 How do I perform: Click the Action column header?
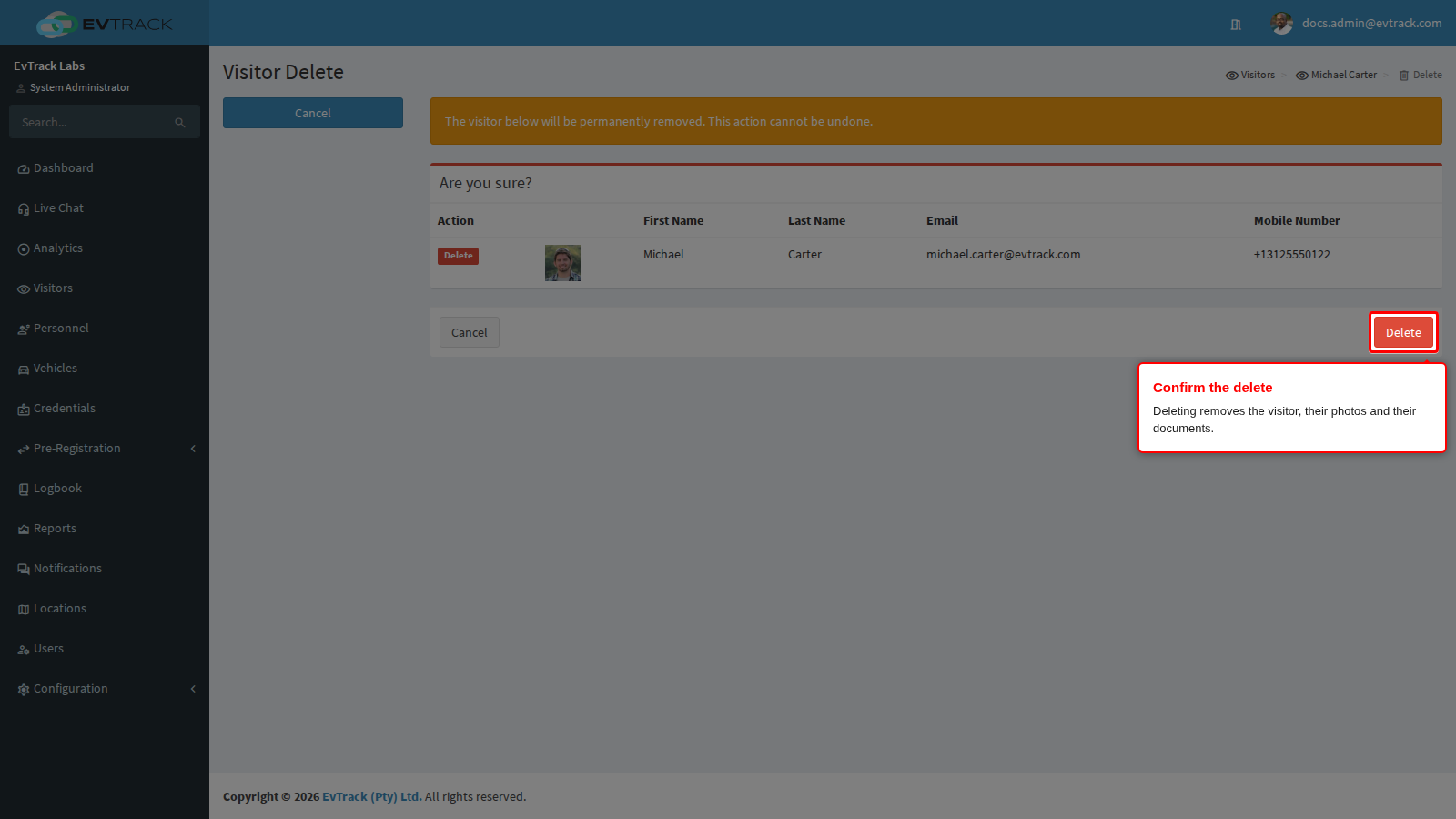click(456, 221)
